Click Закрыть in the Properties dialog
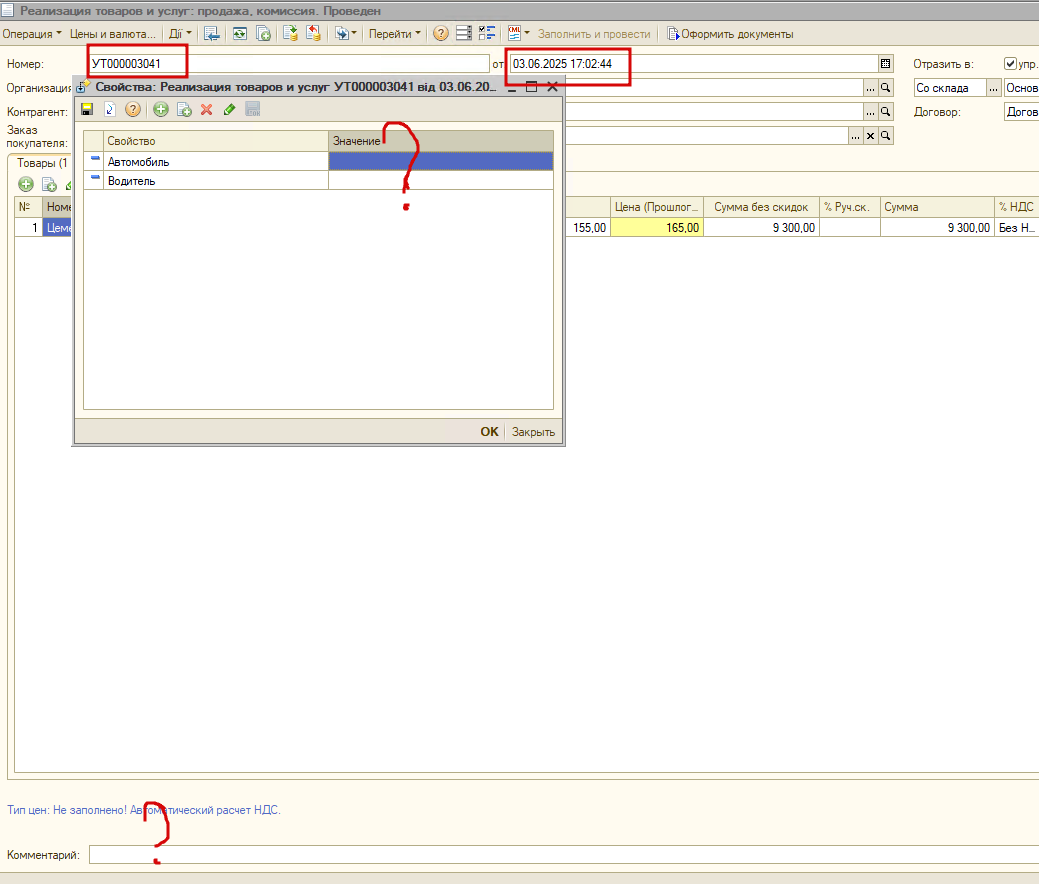 533,431
